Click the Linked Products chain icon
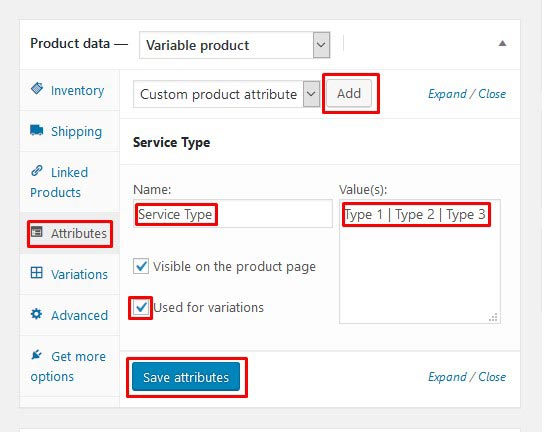542x432 pixels. click(37, 171)
